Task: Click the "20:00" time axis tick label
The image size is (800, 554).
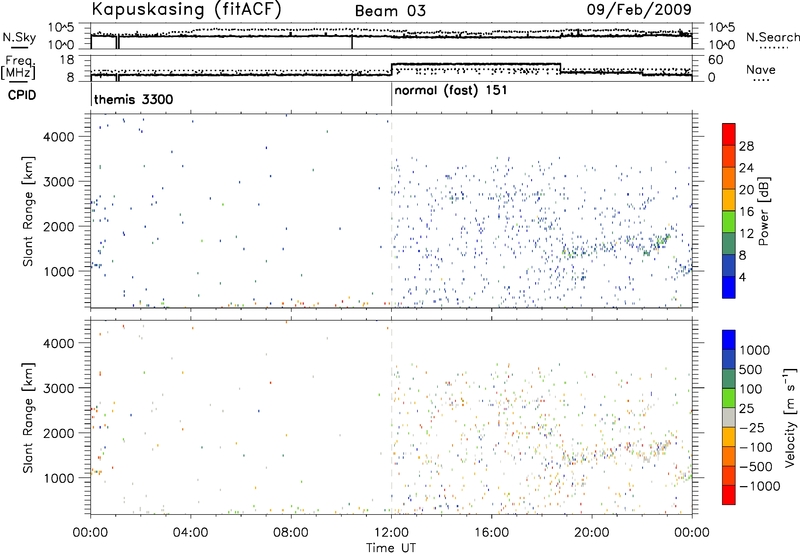Action: (x=592, y=532)
